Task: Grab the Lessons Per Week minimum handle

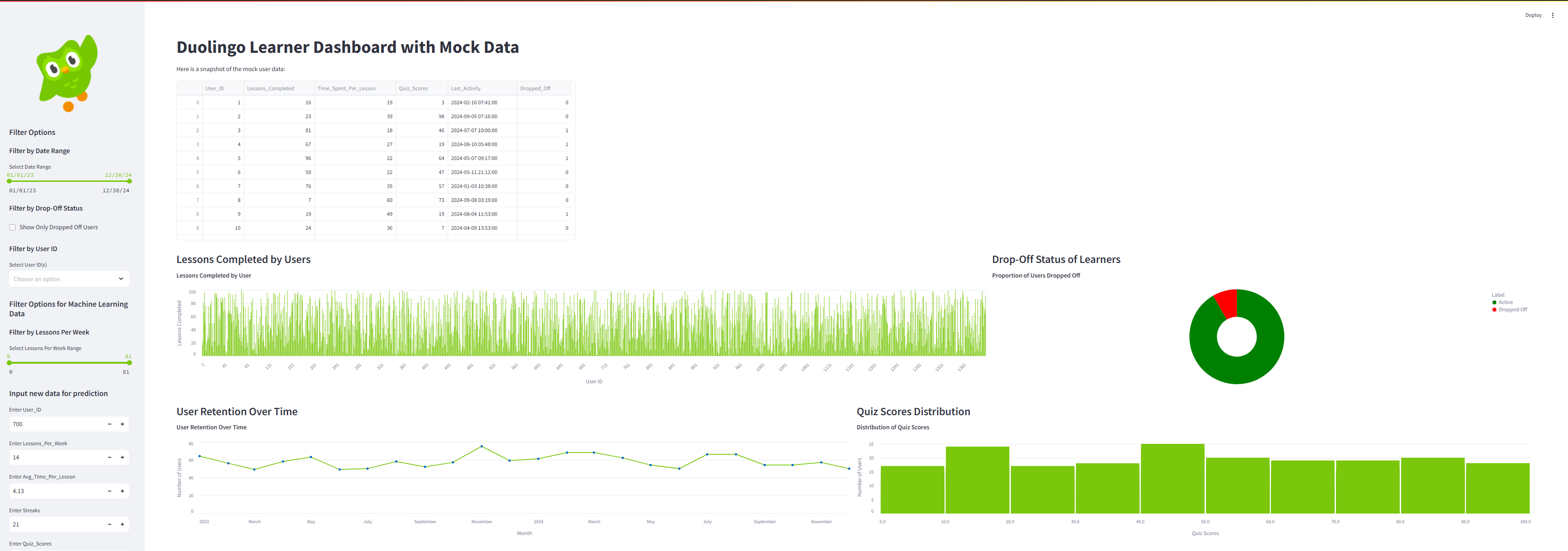Action: pos(9,362)
